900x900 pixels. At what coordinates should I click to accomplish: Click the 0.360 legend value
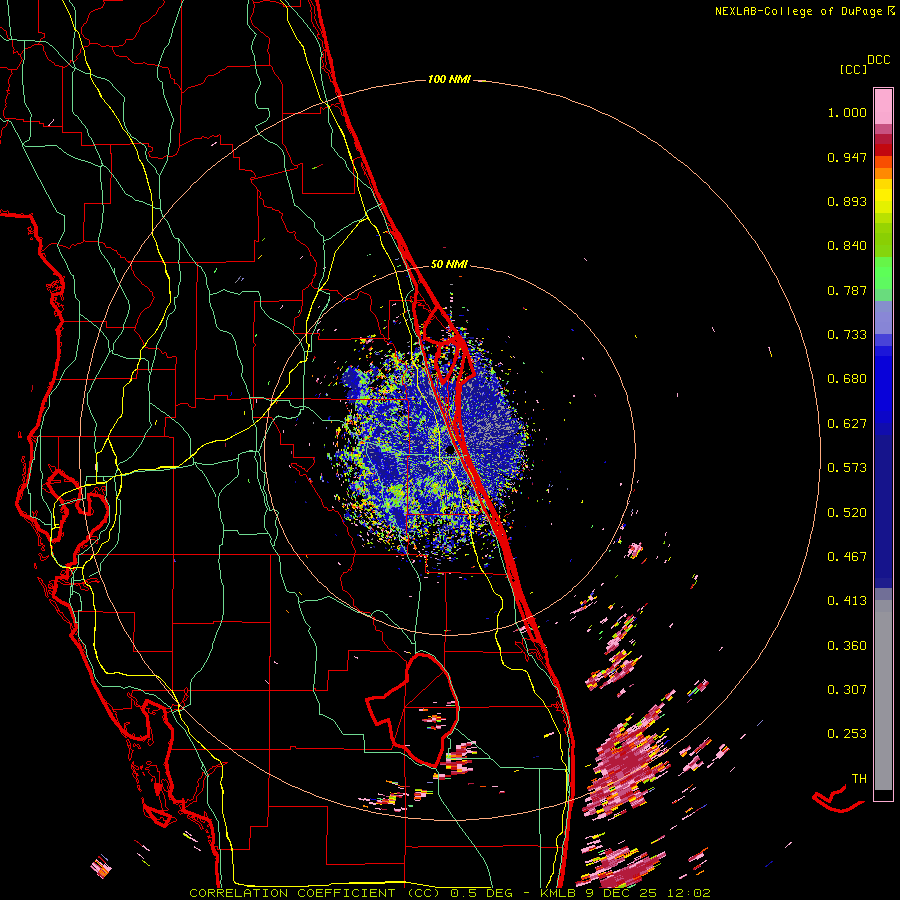847,646
